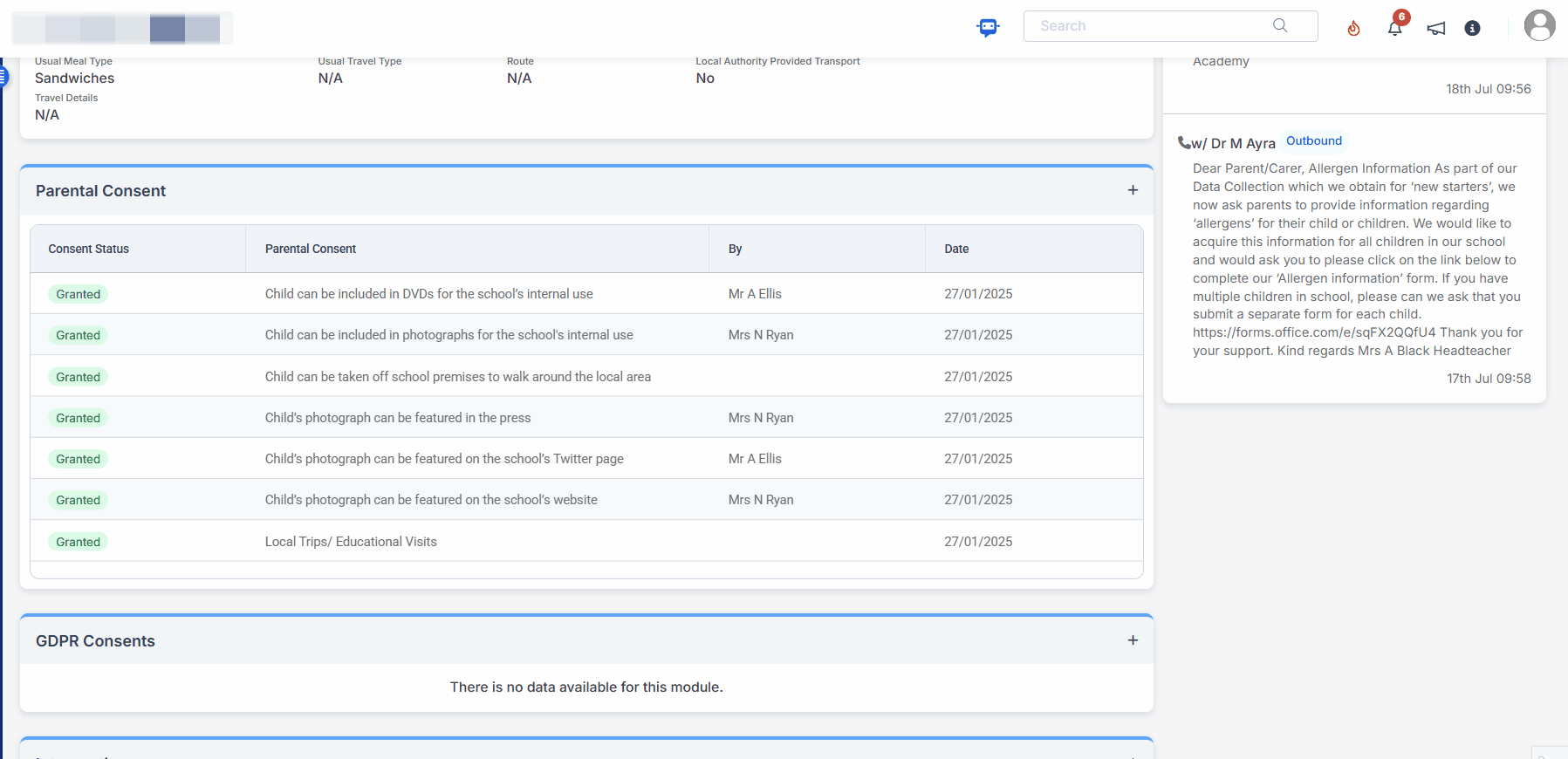
Task: Open the user profile avatar
Action: (x=1539, y=25)
